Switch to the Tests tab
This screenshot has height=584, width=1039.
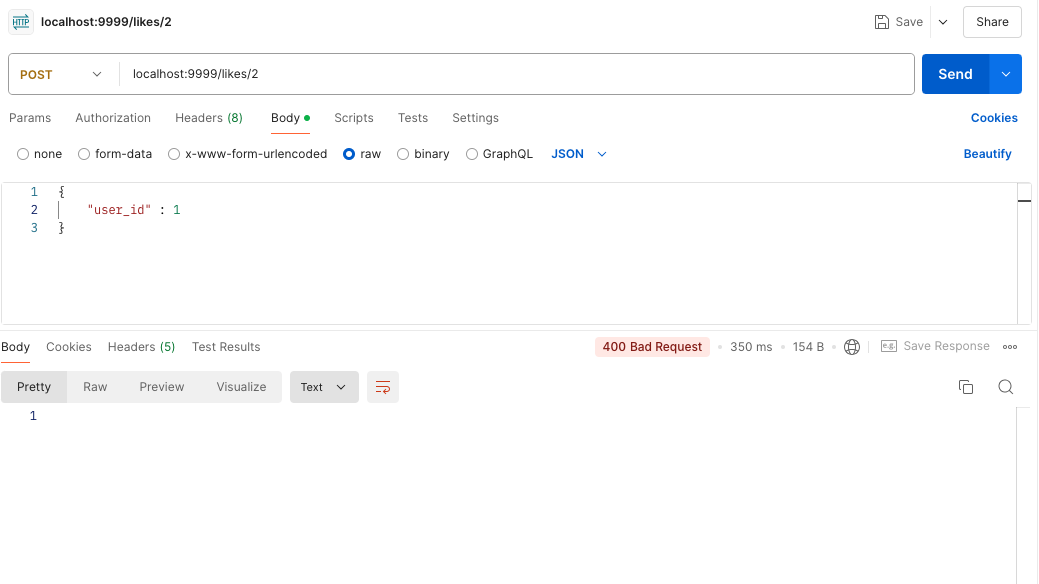pos(413,118)
